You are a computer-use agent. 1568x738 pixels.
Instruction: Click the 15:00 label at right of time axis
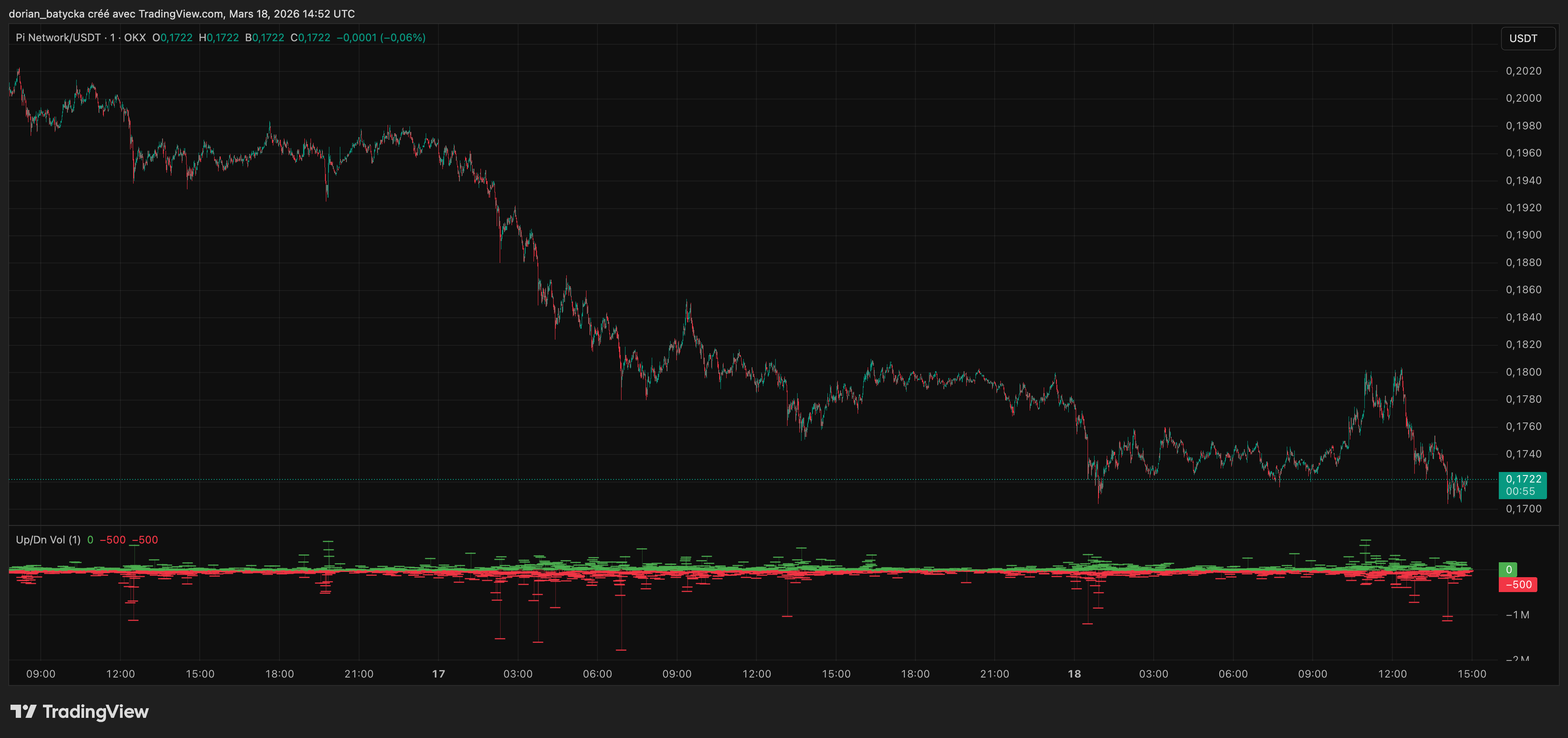(x=1472, y=674)
